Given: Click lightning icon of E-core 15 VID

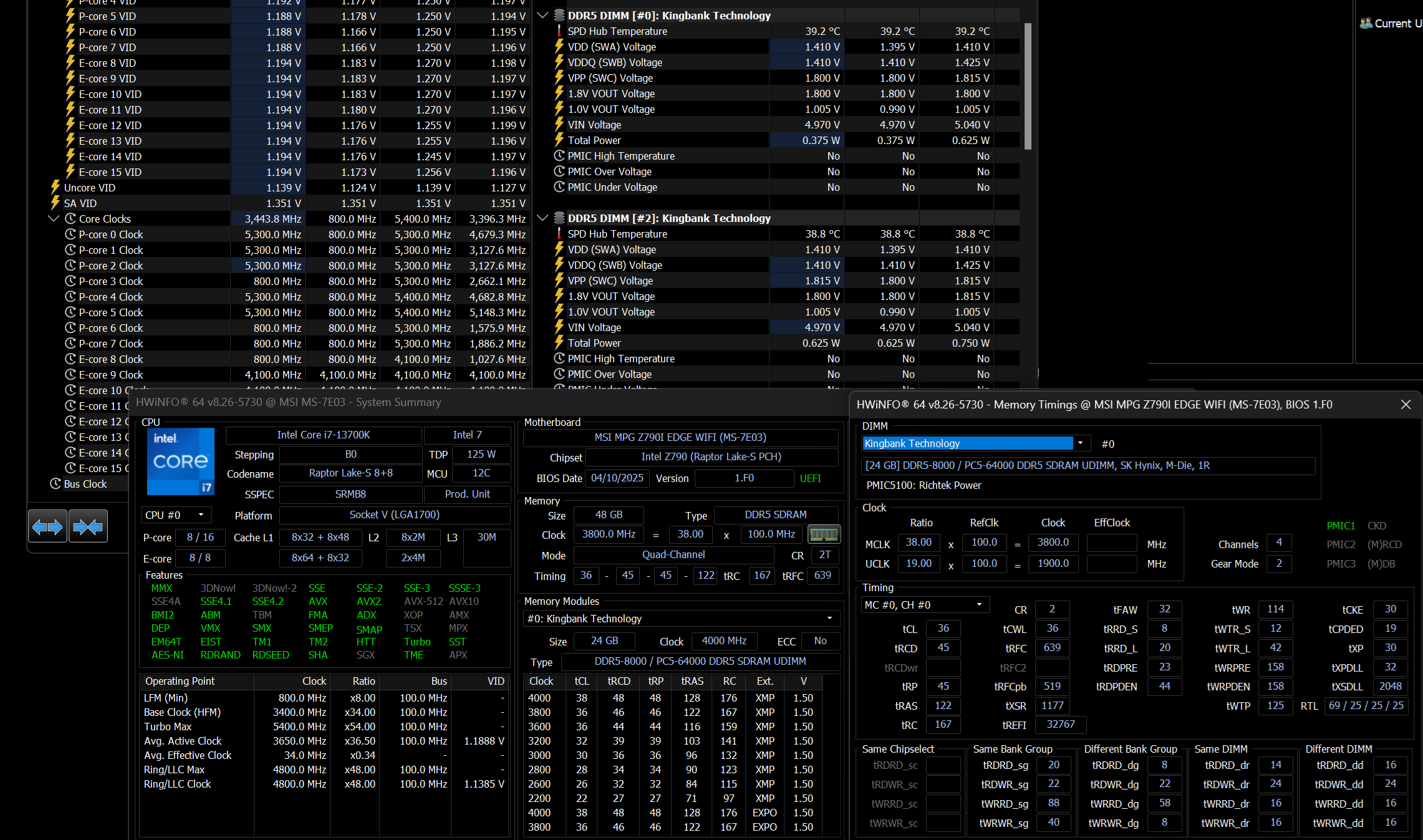Looking at the screenshot, I should 70,171.
